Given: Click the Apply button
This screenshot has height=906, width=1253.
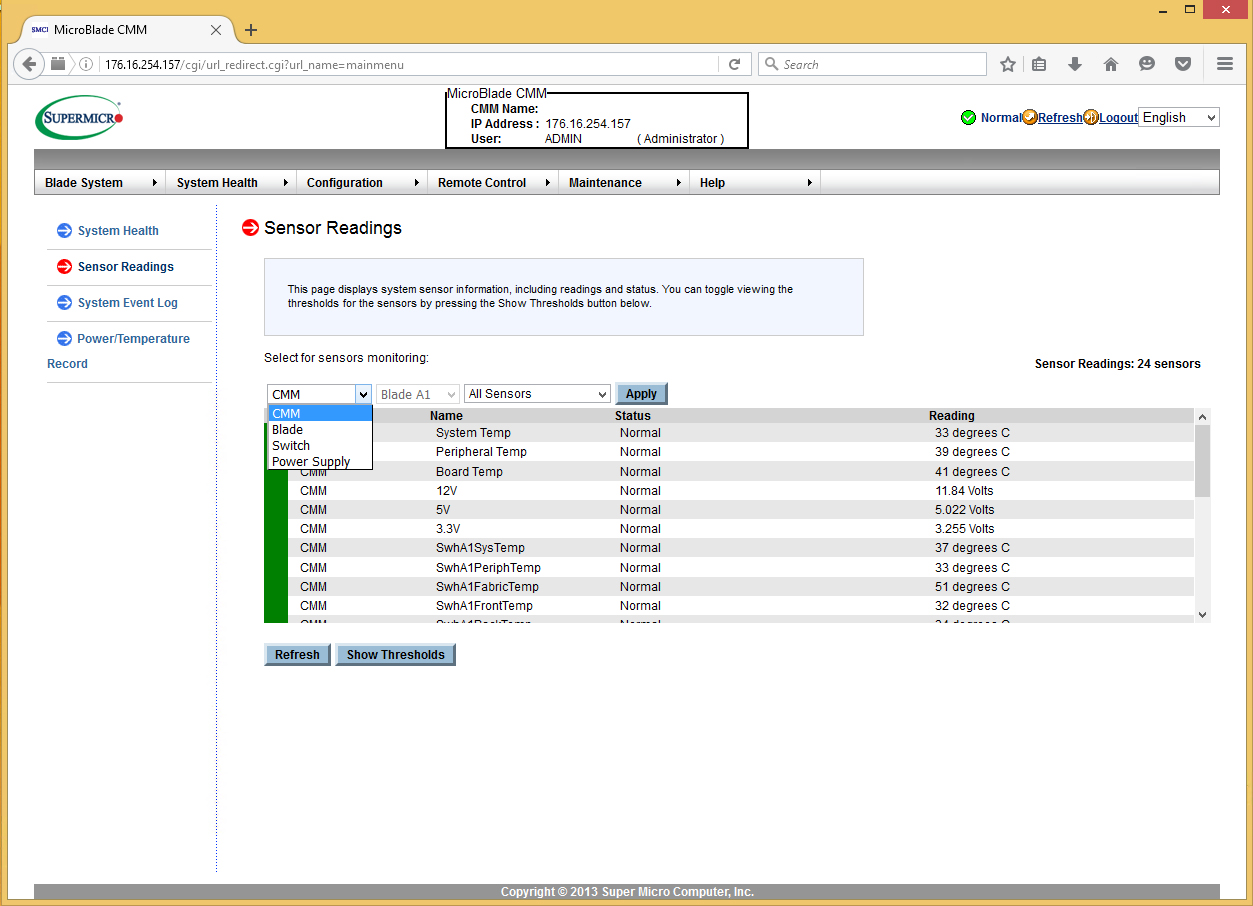Looking at the screenshot, I should click(641, 394).
